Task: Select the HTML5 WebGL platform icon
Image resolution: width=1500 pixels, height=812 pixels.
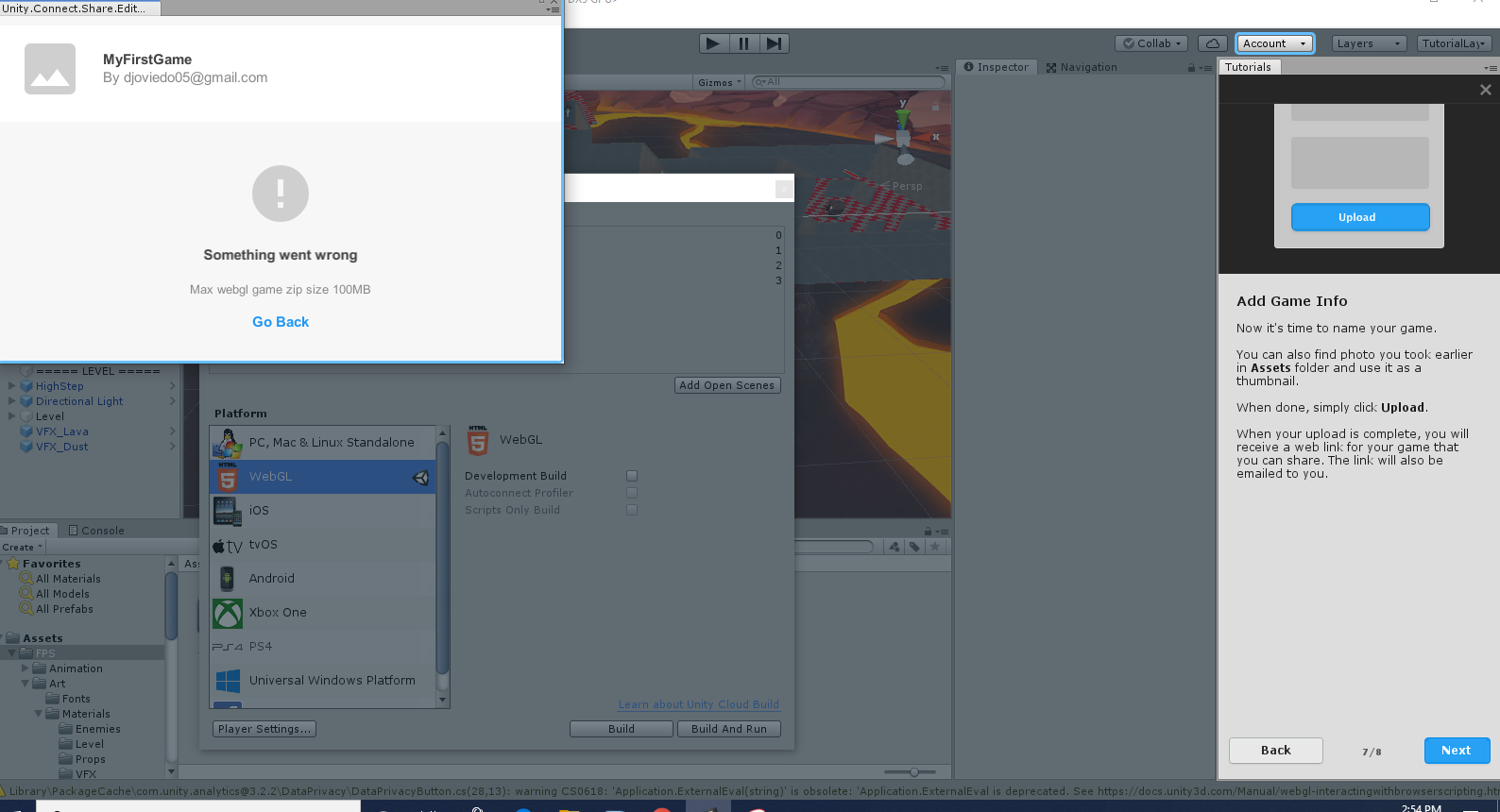Action: (x=228, y=477)
